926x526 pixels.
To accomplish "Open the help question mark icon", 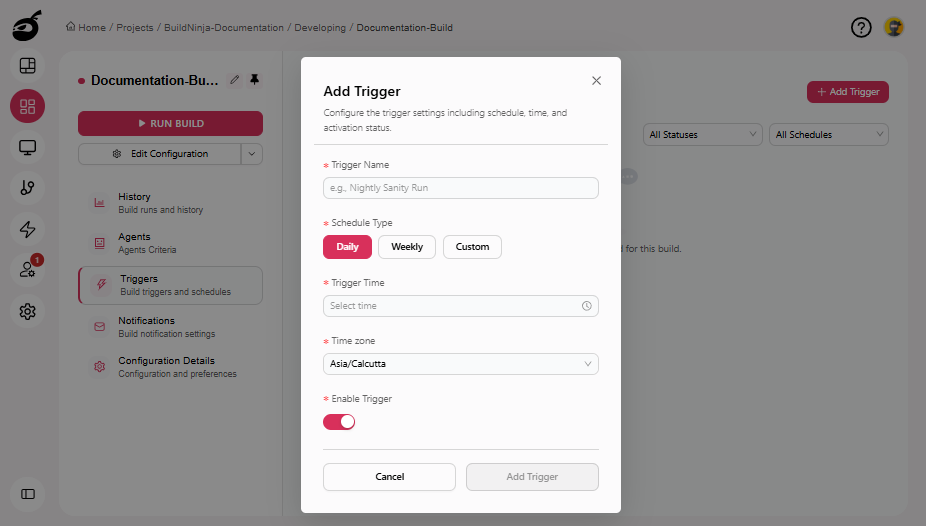I will click(861, 27).
